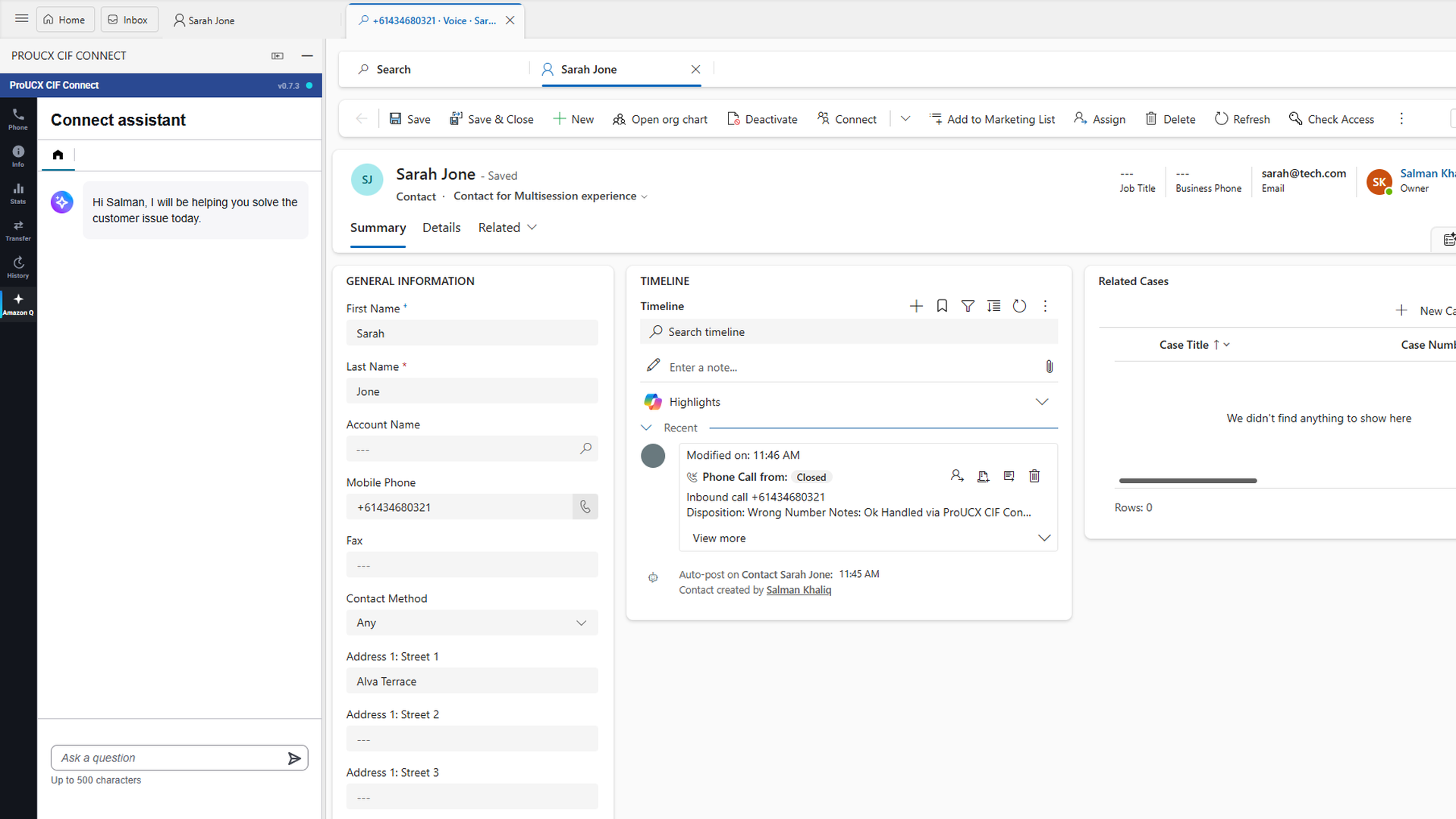
Task: Add to Marketing List
Action: (x=992, y=119)
